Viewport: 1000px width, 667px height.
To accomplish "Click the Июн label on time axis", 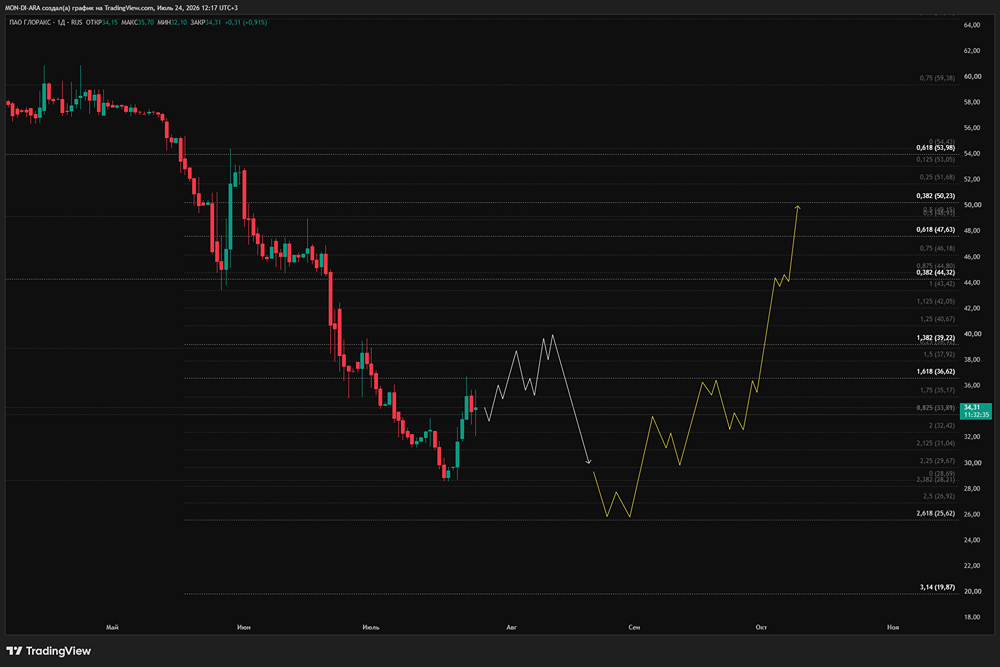I will (244, 627).
